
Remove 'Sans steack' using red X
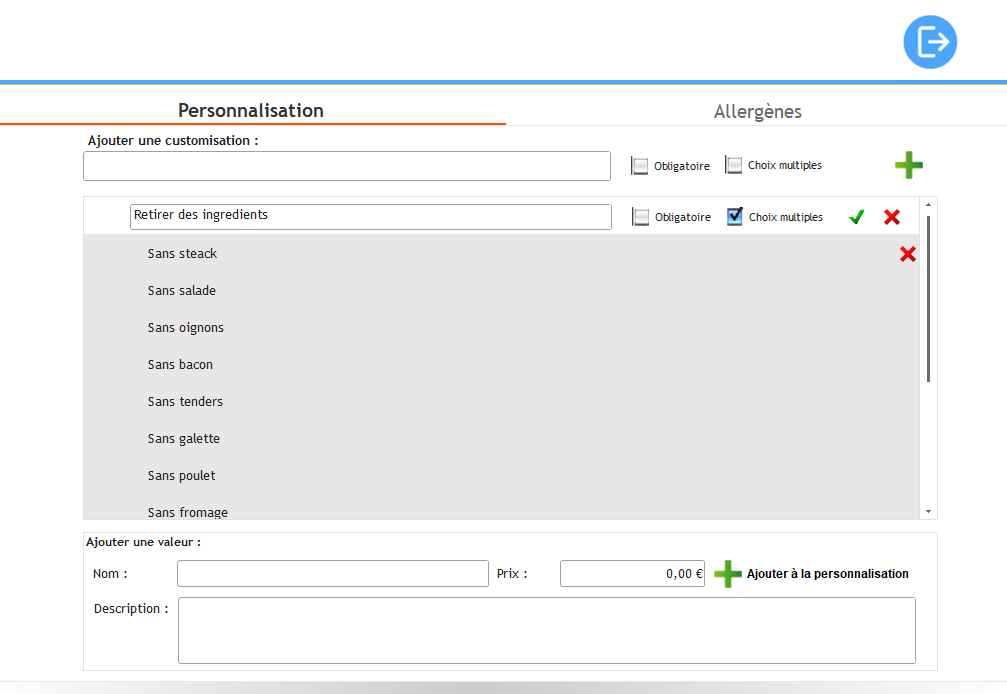[907, 254]
